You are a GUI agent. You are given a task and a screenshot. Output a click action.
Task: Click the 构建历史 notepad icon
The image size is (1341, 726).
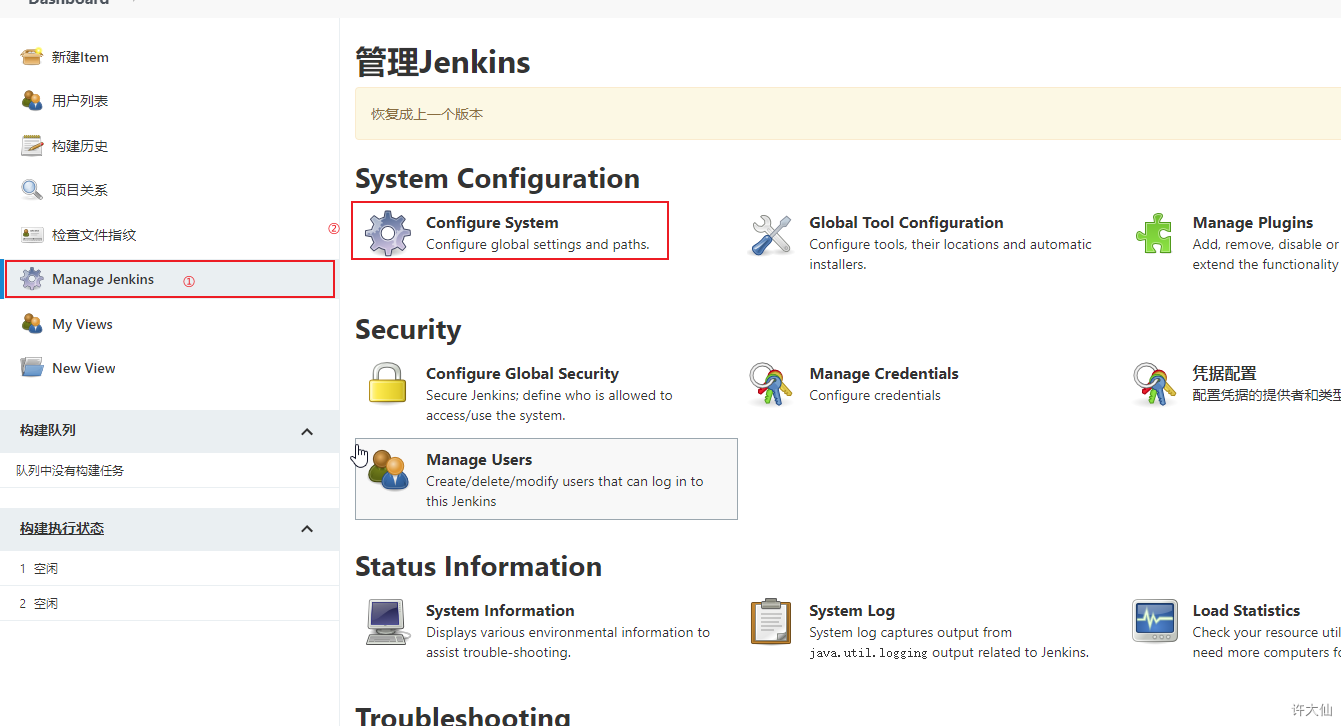click(32, 146)
